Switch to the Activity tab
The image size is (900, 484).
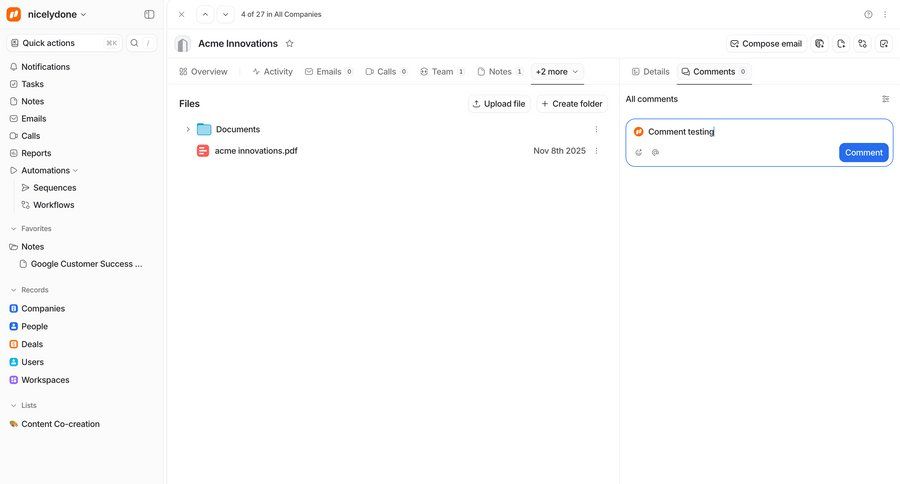pyautogui.click(x=272, y=72)
